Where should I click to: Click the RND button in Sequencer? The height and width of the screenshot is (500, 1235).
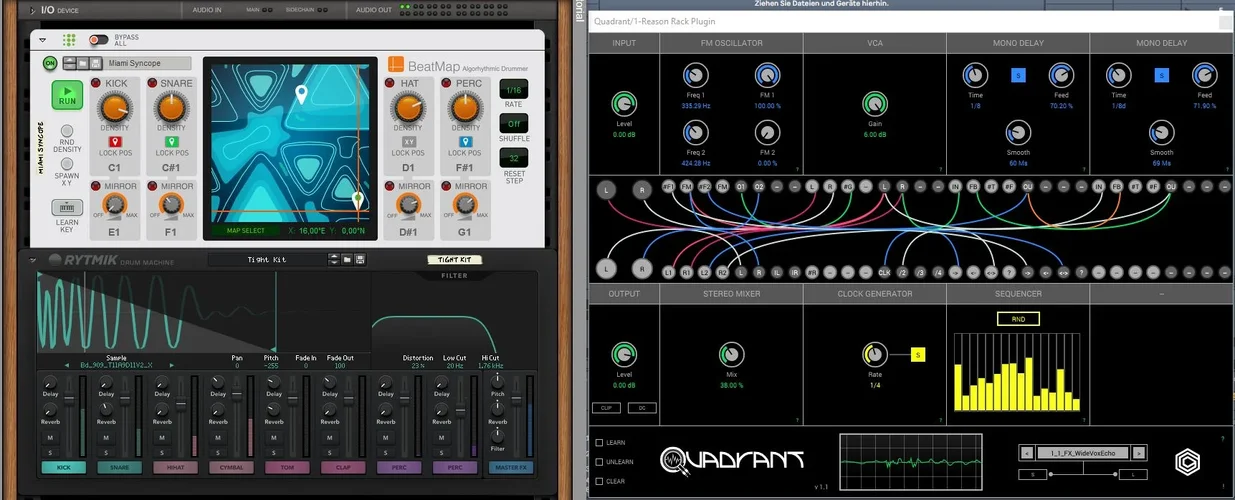[x=1017, y=319]
